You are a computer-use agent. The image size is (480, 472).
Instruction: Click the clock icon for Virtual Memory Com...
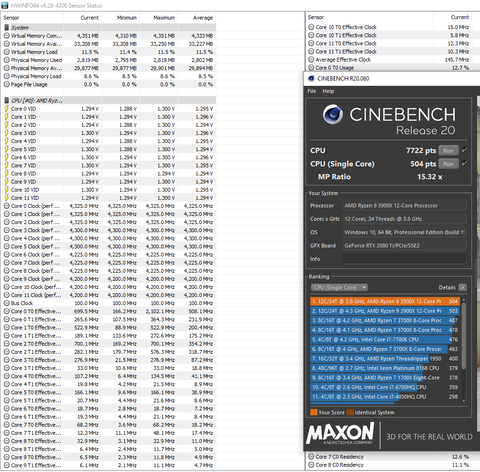click(x=6, y=36)
